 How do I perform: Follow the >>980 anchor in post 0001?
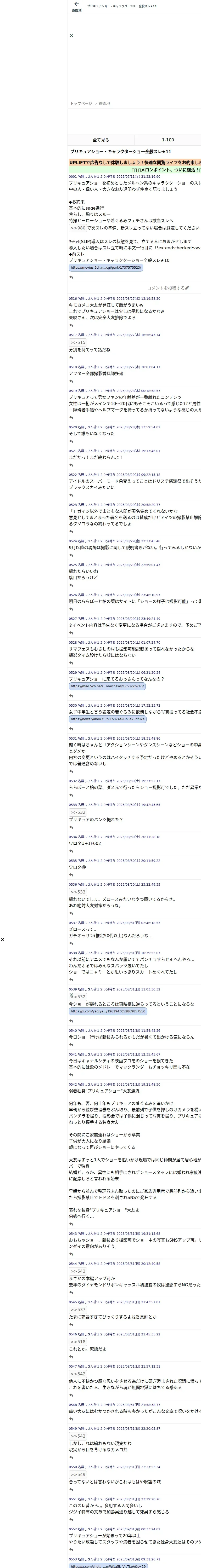[x=77, y=228]
